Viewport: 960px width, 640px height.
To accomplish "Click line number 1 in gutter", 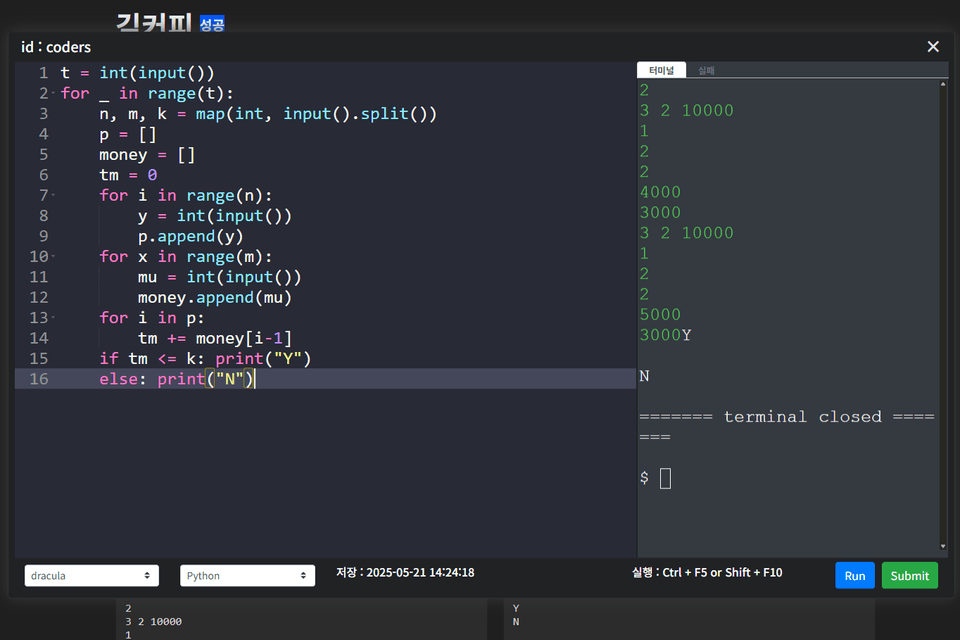I will pyautogui.click(x=43, y=73).
